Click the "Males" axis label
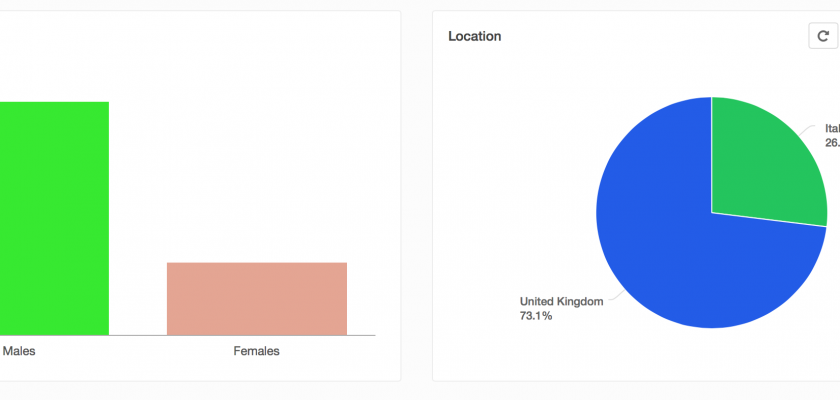This screenshot has height=400, width=840. (20, 351)
